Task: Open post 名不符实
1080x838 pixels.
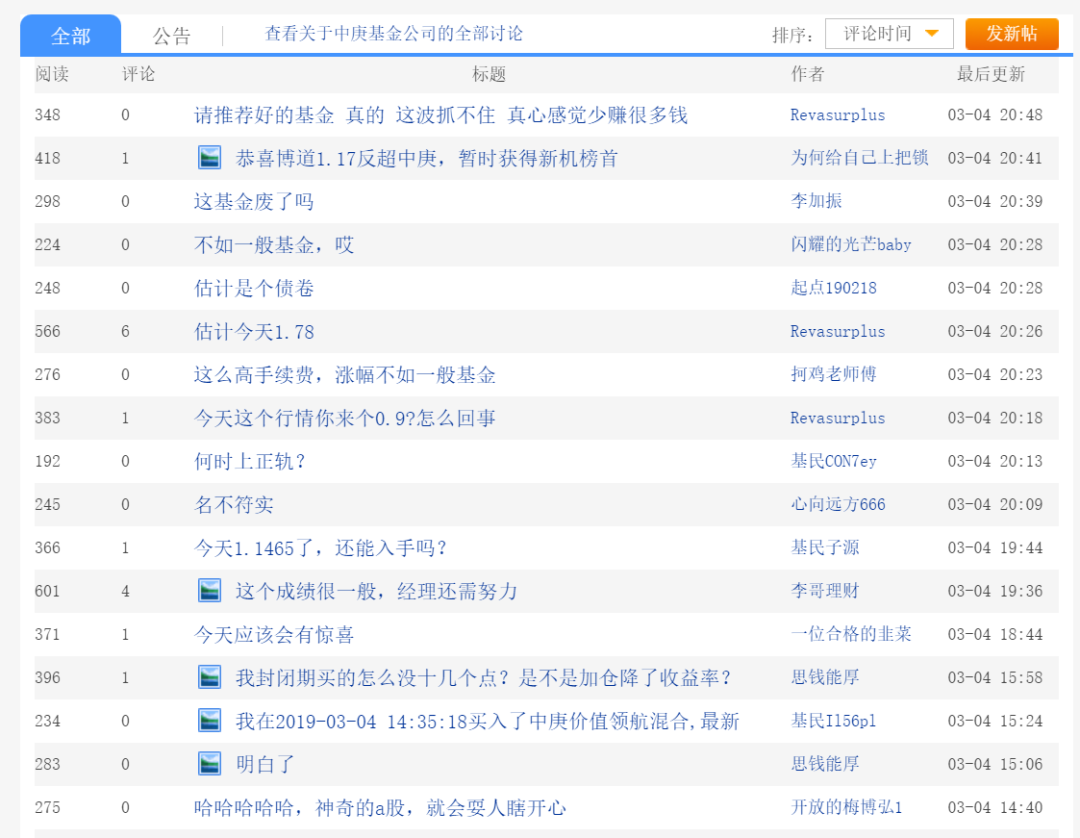Action: (233, 505)
